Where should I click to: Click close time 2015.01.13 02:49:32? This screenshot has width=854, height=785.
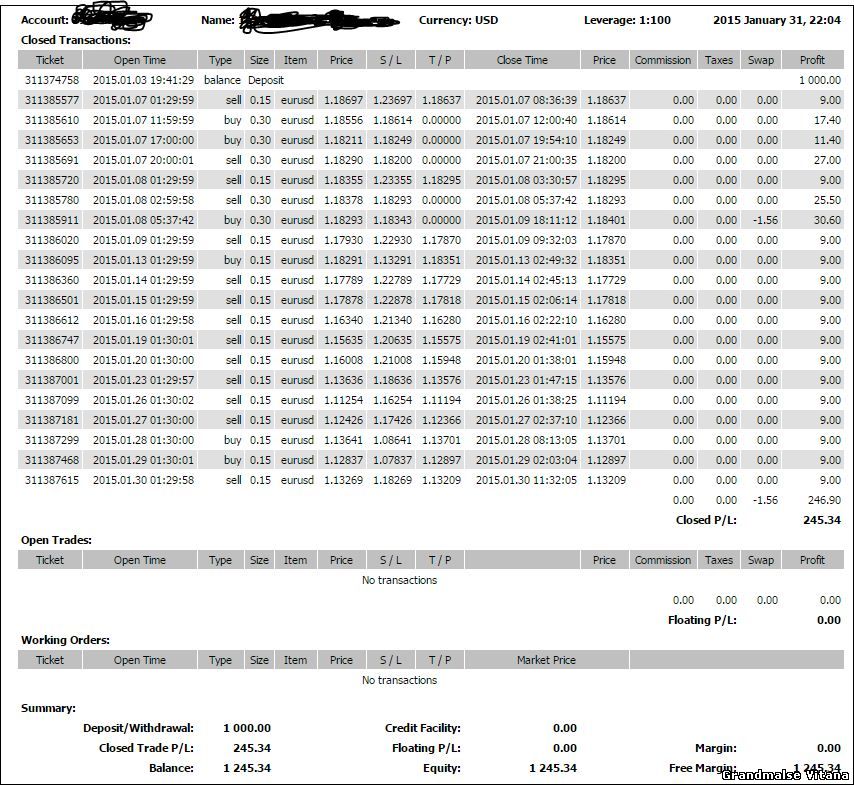pos(526,260)
